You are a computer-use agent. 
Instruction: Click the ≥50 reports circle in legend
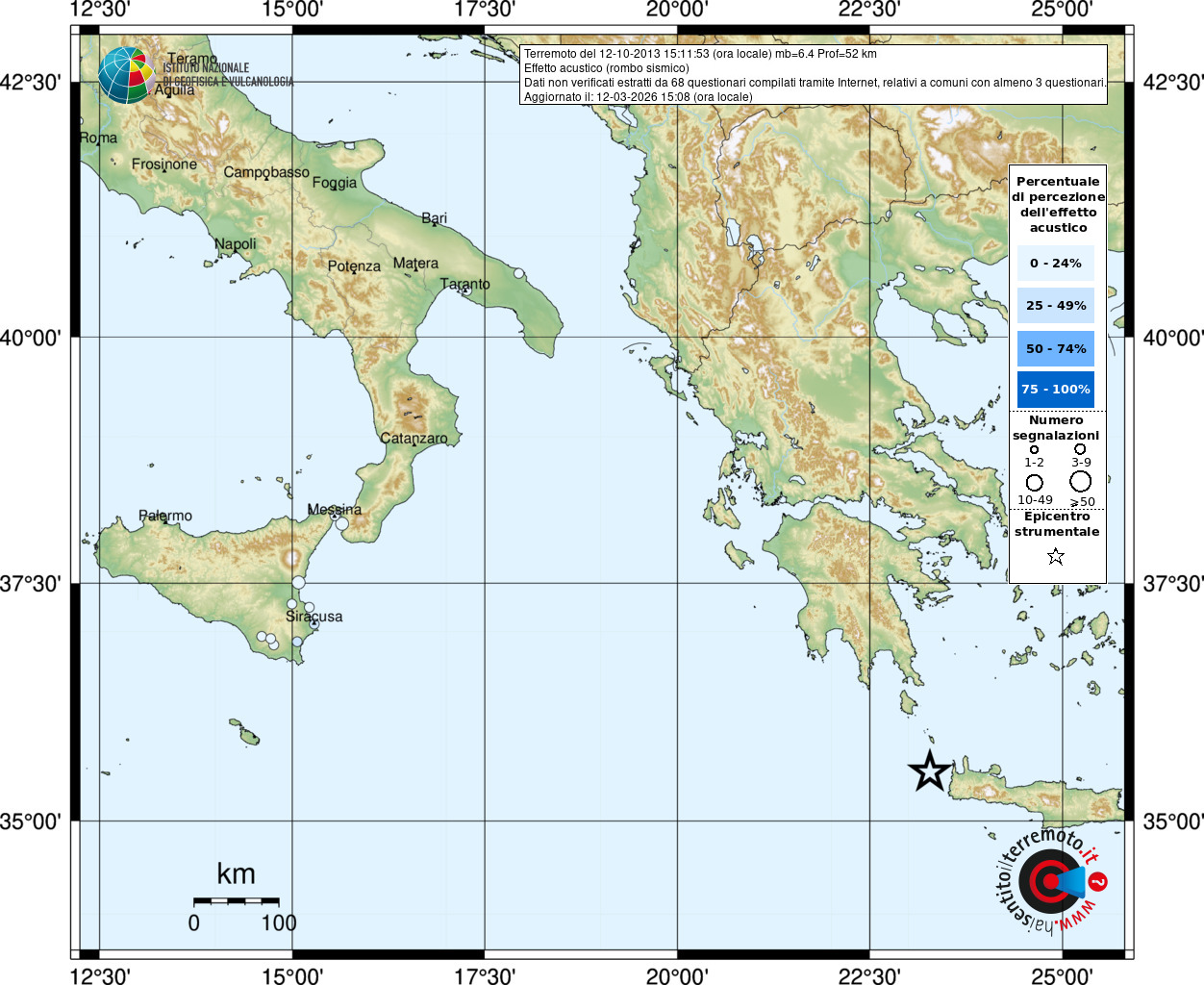click(1081, 481)
